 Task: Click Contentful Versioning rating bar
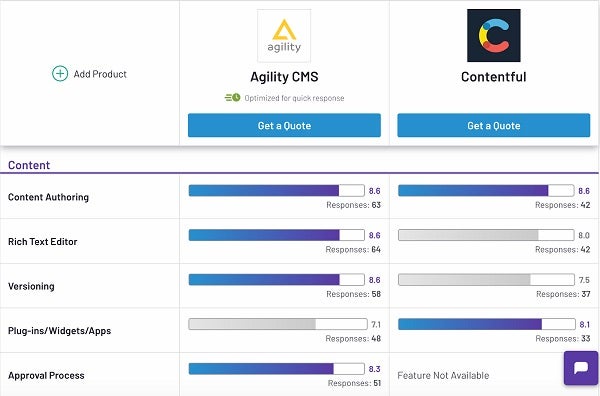pos(486,280)
